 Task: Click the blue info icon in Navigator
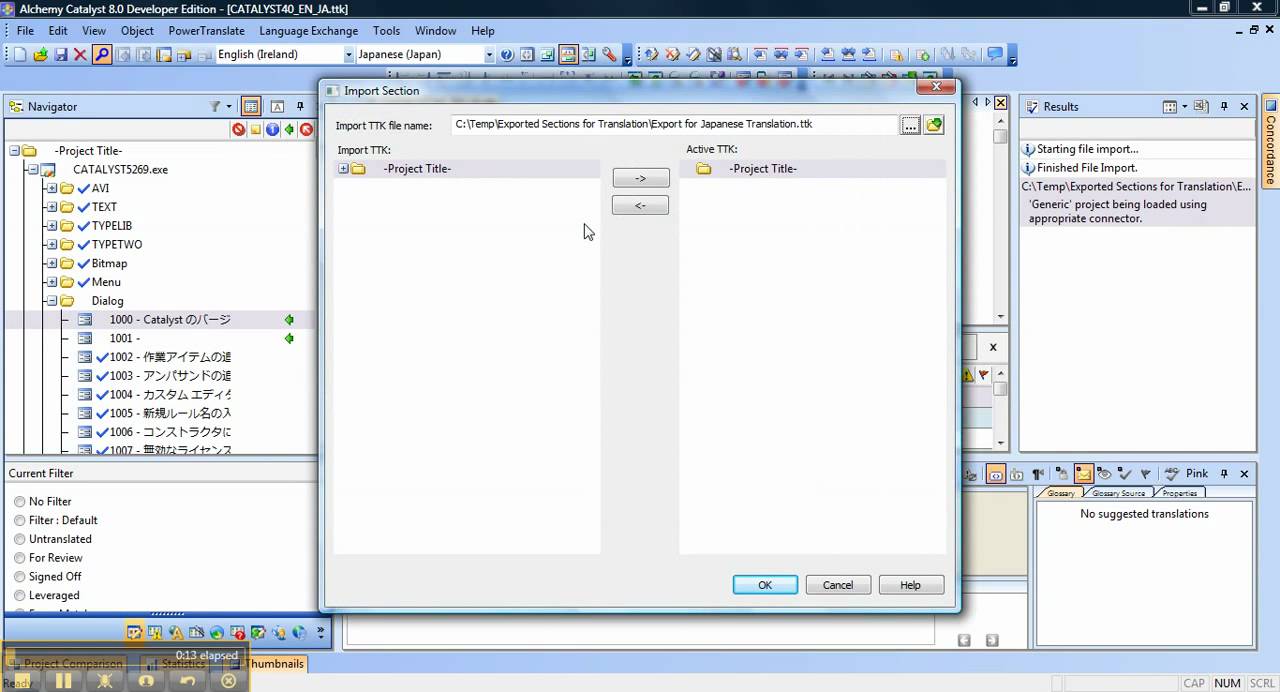point(272,129)
